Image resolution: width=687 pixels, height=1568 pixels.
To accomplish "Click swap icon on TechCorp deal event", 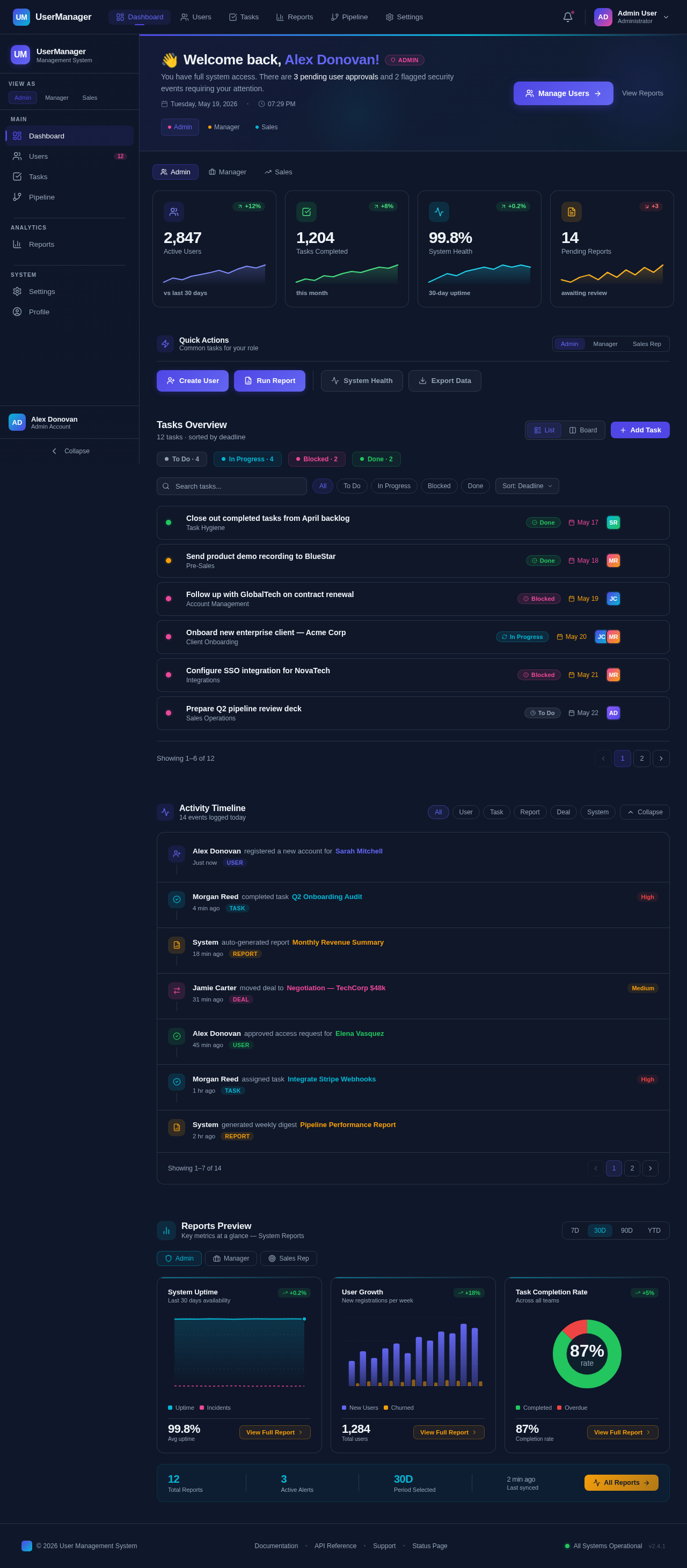I will (177, 990).
